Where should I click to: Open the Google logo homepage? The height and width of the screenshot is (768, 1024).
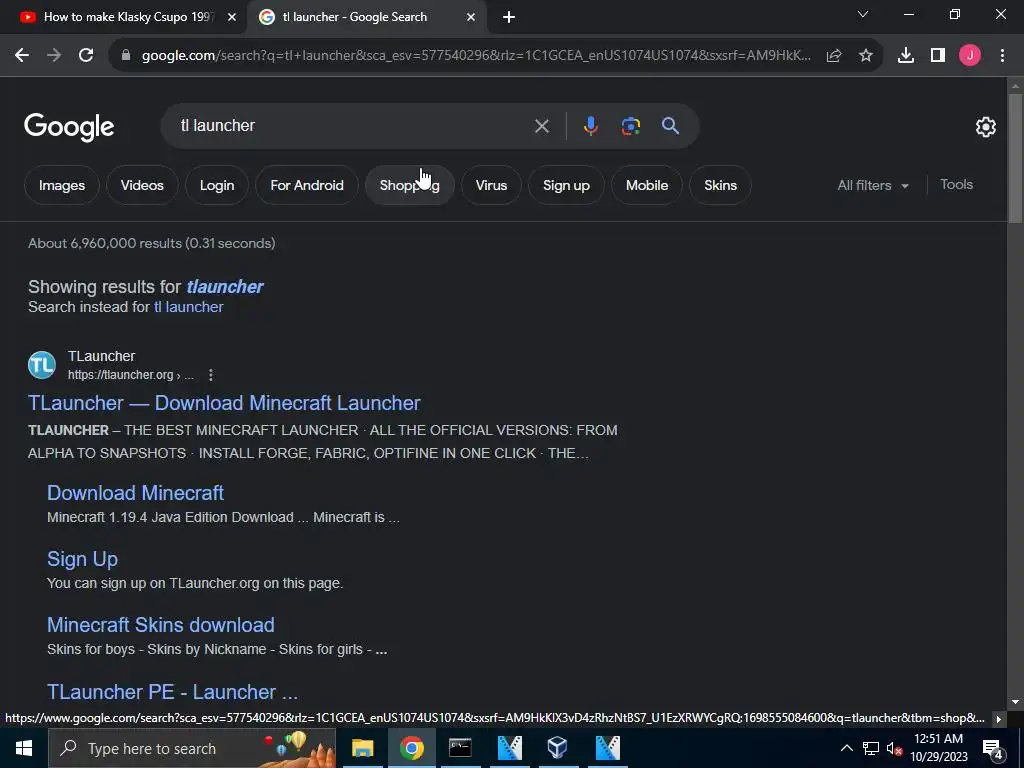[x=69, y=127]
